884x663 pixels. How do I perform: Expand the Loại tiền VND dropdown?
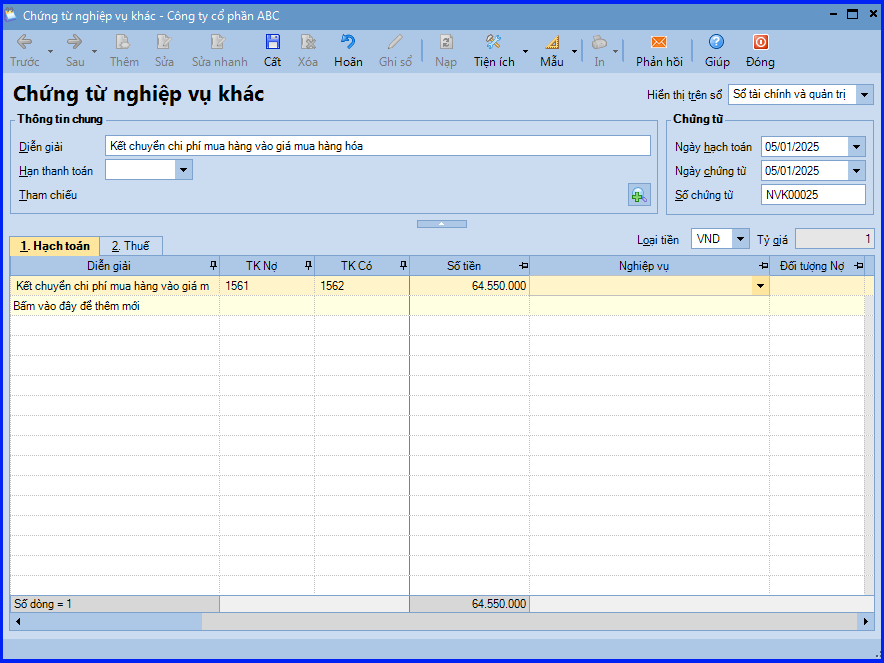740,239
